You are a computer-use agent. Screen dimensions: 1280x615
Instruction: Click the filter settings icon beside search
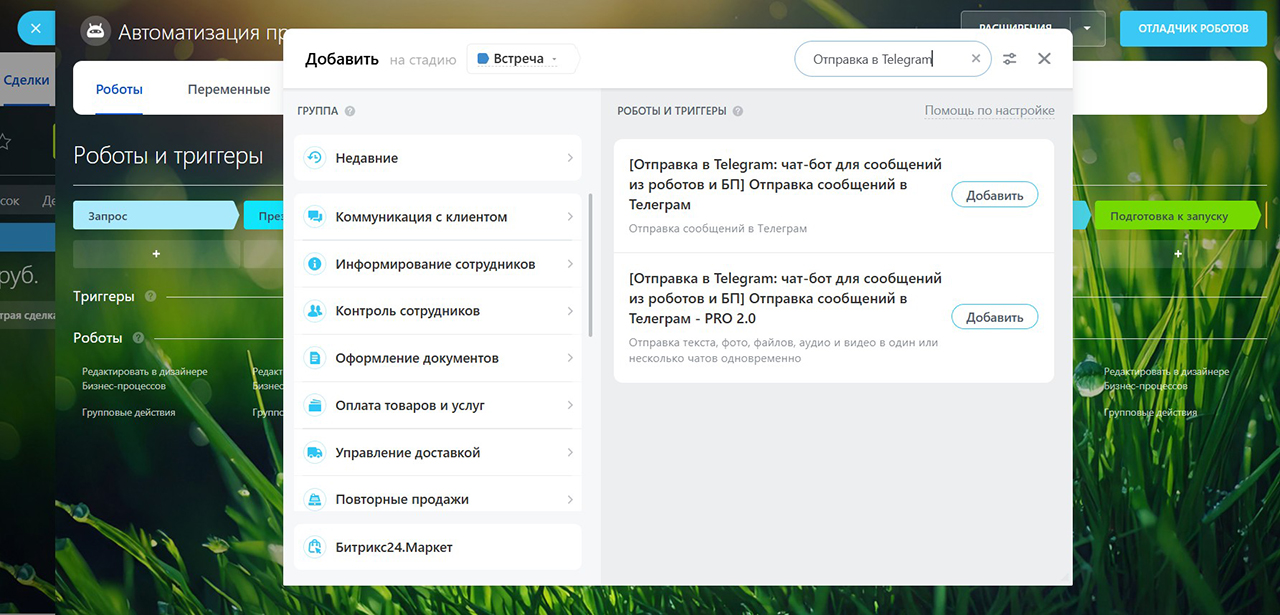[1010, 59]
